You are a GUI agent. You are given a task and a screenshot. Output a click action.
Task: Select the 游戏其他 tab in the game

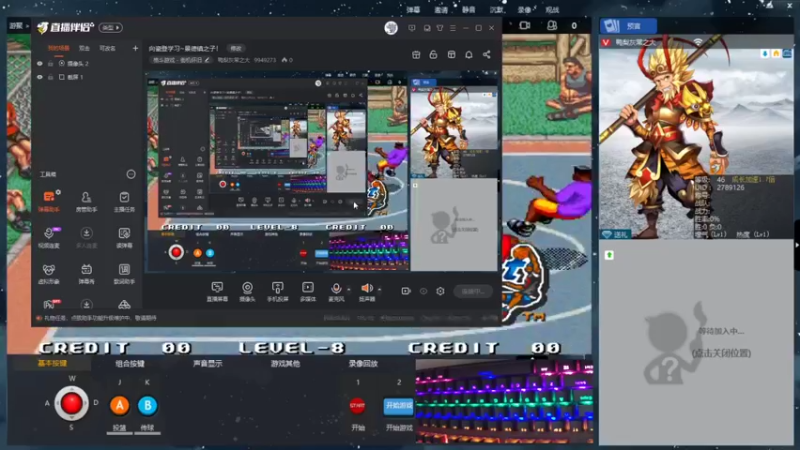285,363
